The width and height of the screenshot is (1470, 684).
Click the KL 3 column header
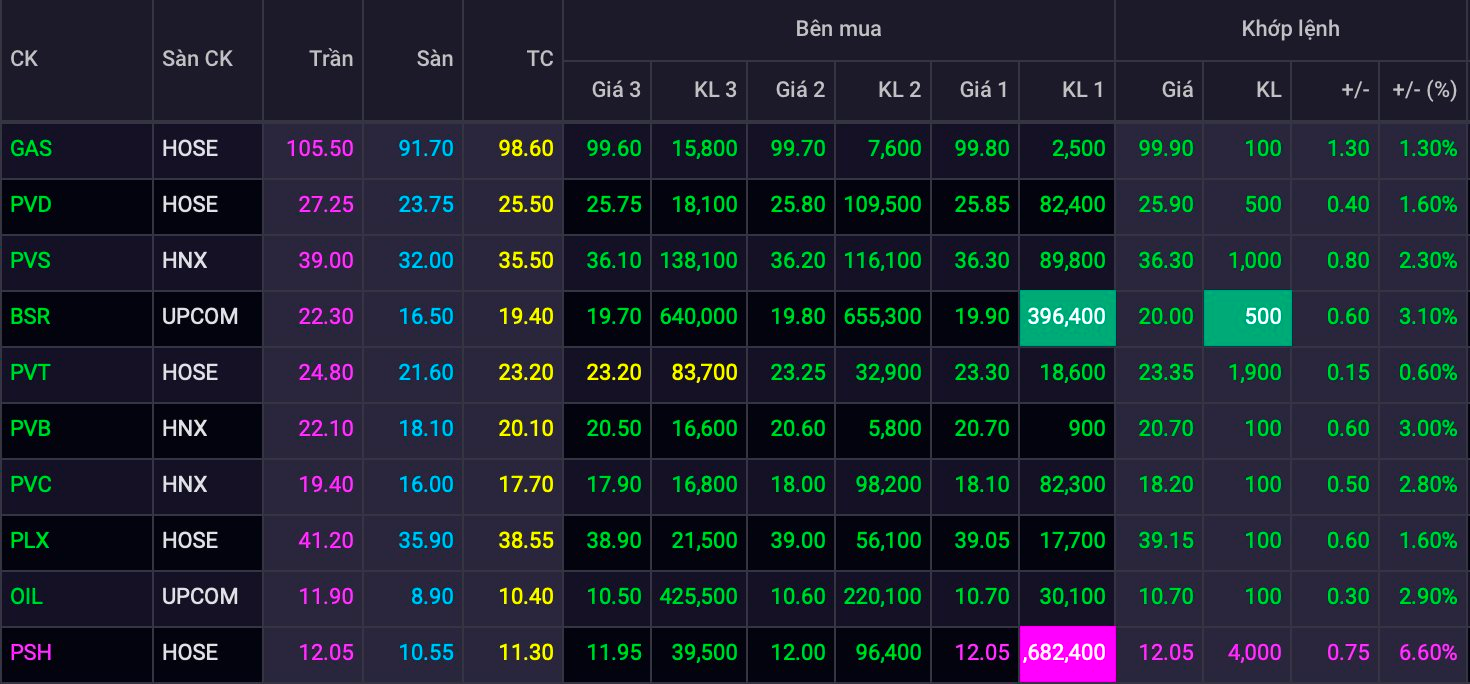coord(715,89)
